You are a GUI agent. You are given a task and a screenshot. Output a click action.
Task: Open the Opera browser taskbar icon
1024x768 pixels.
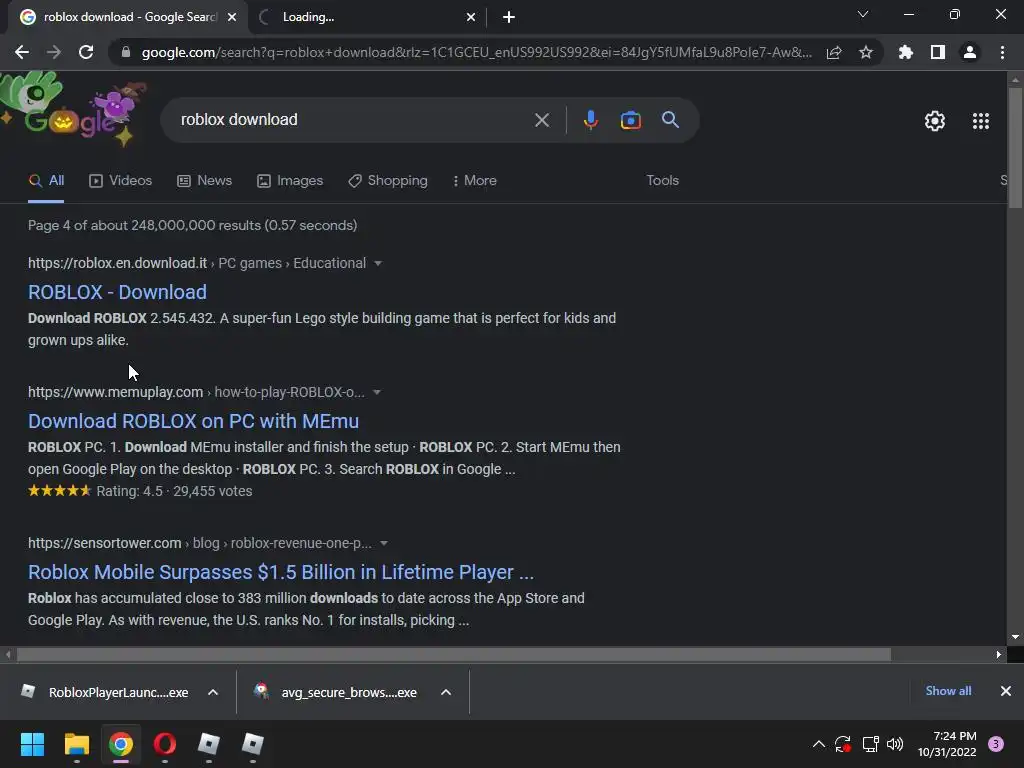tap(165, 744)
